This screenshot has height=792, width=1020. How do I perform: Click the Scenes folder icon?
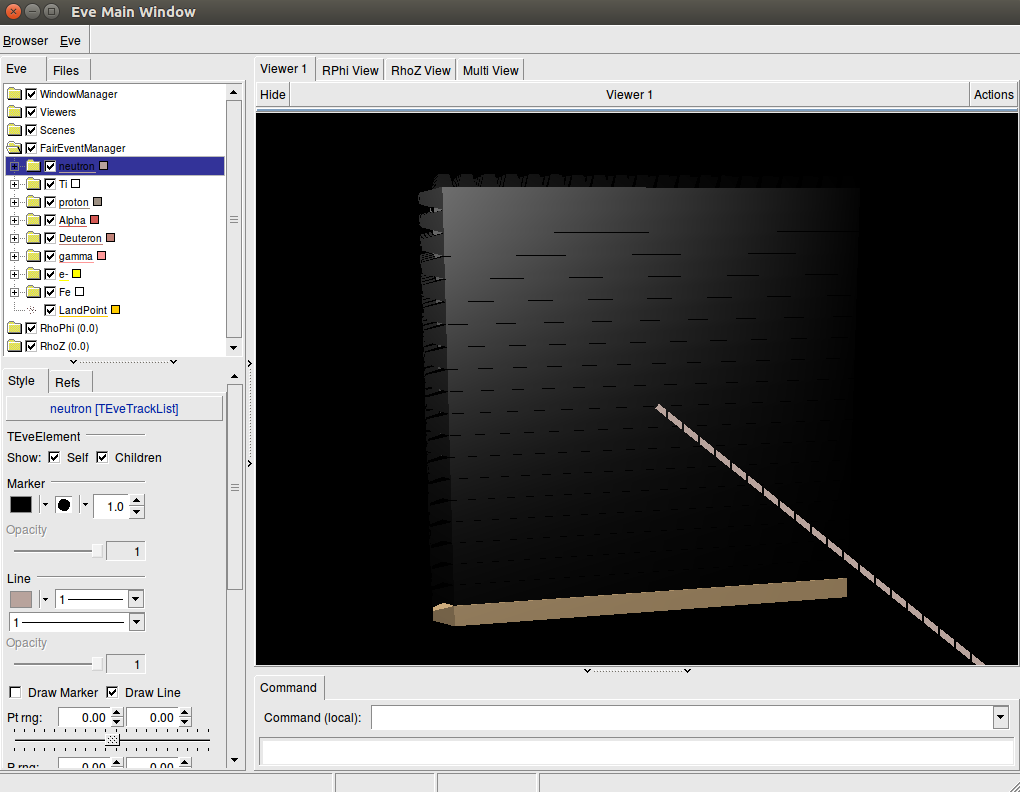[x=15, y=130]
